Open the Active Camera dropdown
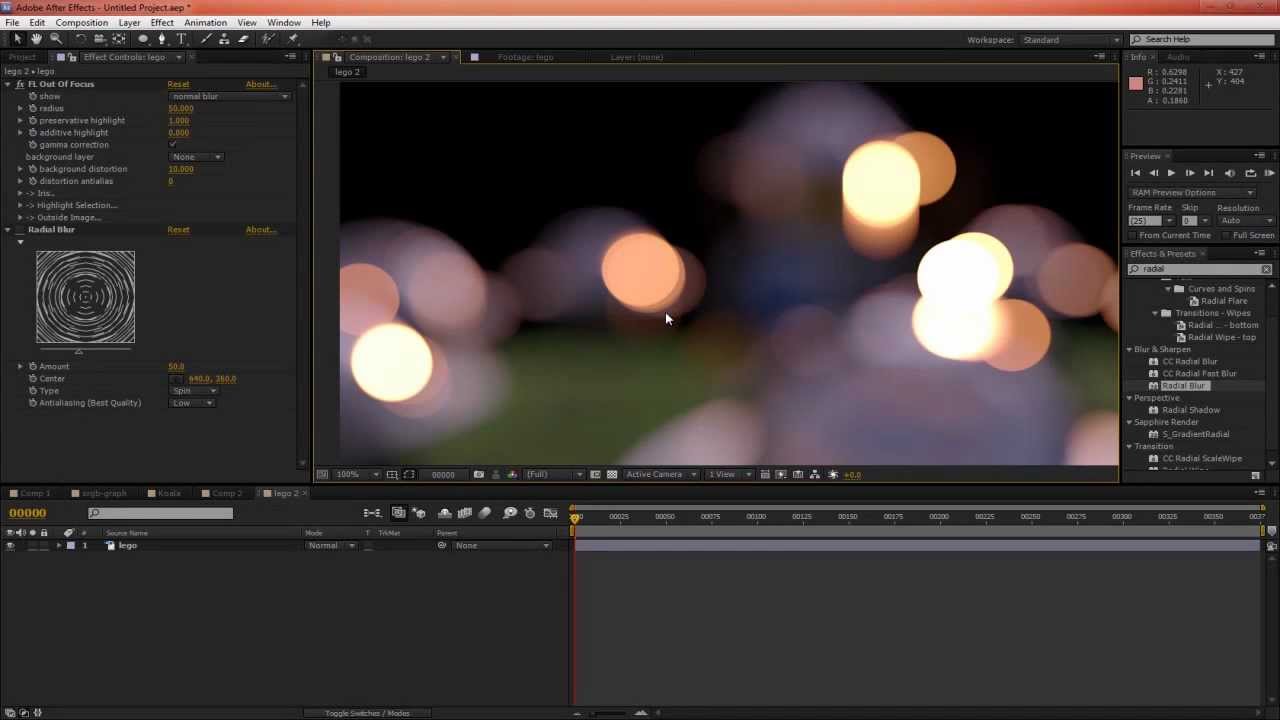 660,474
